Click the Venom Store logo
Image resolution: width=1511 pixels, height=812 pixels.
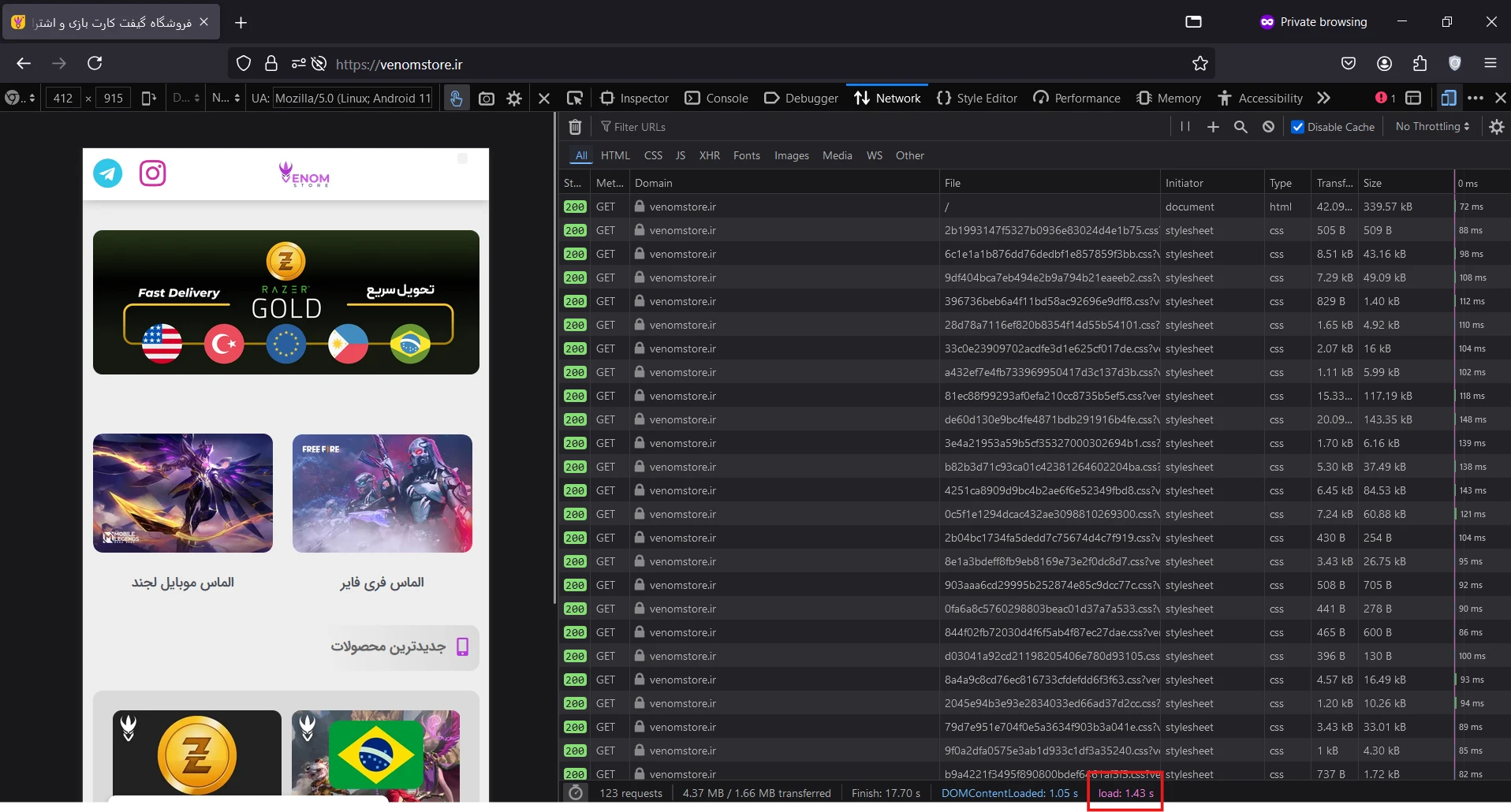click(x=304, y=174)
